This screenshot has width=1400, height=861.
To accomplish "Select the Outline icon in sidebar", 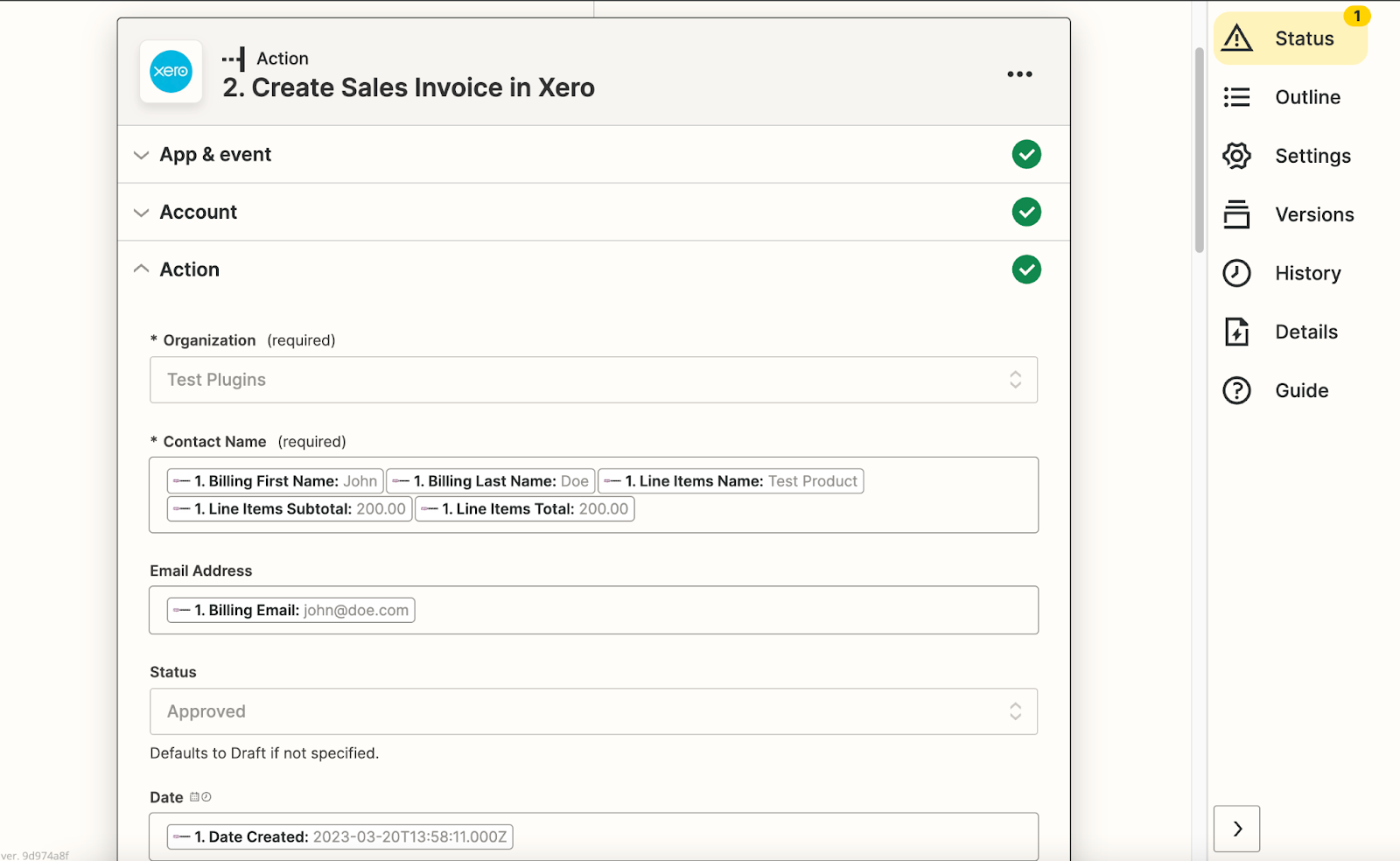I will (1236, 97).
